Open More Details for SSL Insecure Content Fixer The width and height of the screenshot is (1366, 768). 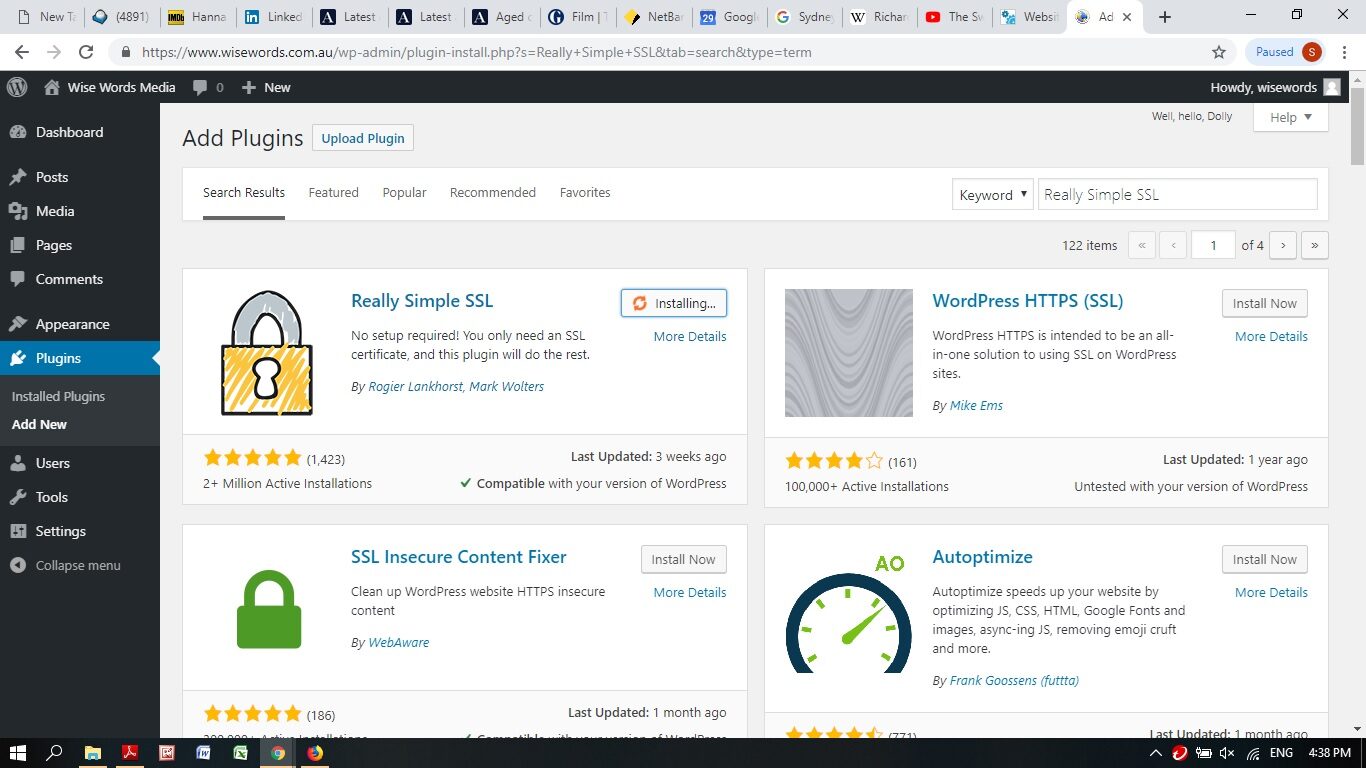click(690, 592)
